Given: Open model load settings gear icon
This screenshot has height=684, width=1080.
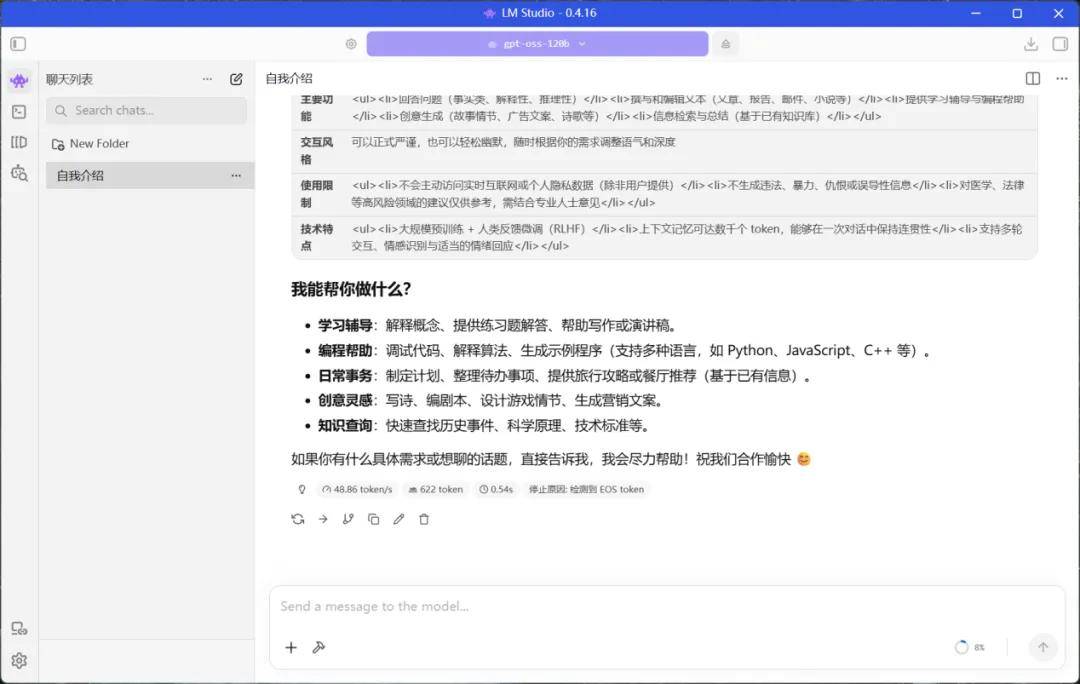Looking at the screenshot, I should [x=351, y=44].
